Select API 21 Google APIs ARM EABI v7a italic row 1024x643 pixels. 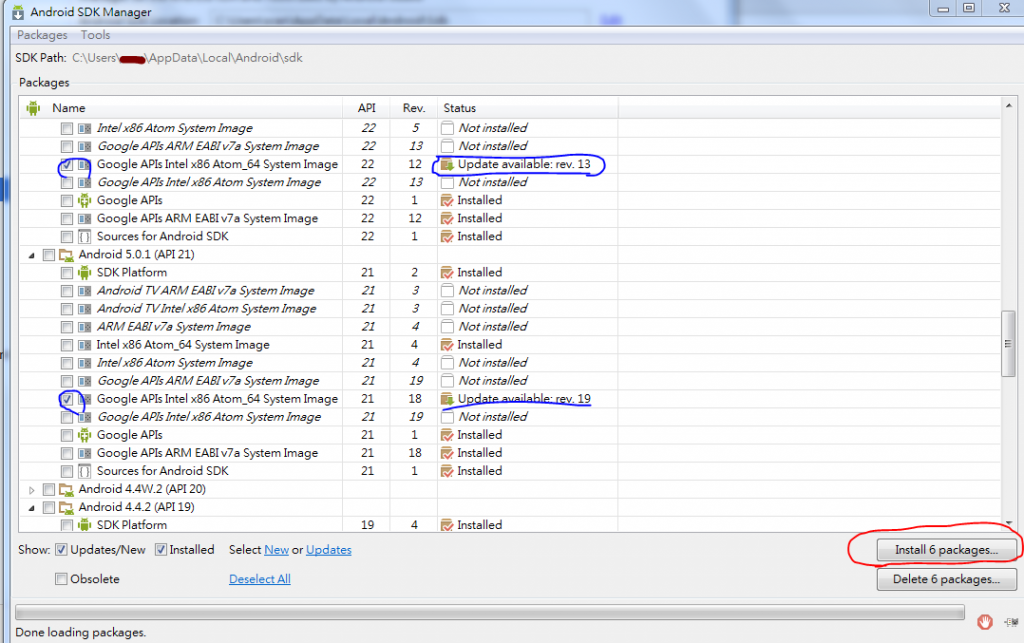pos(208,381)
